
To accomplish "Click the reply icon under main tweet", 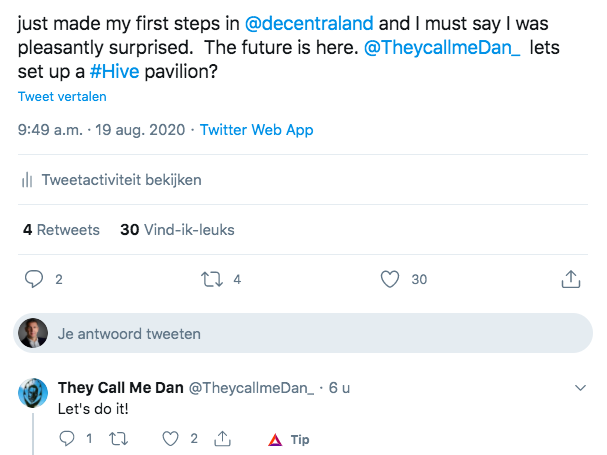I will click(35, 279).
